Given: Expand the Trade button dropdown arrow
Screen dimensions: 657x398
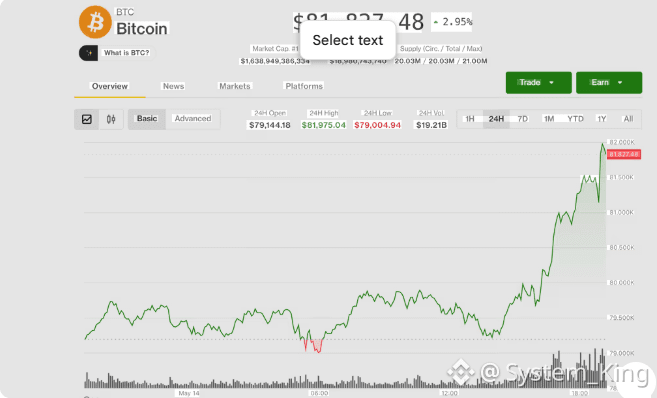Looking at the screenshot, I should coord(551,83).
